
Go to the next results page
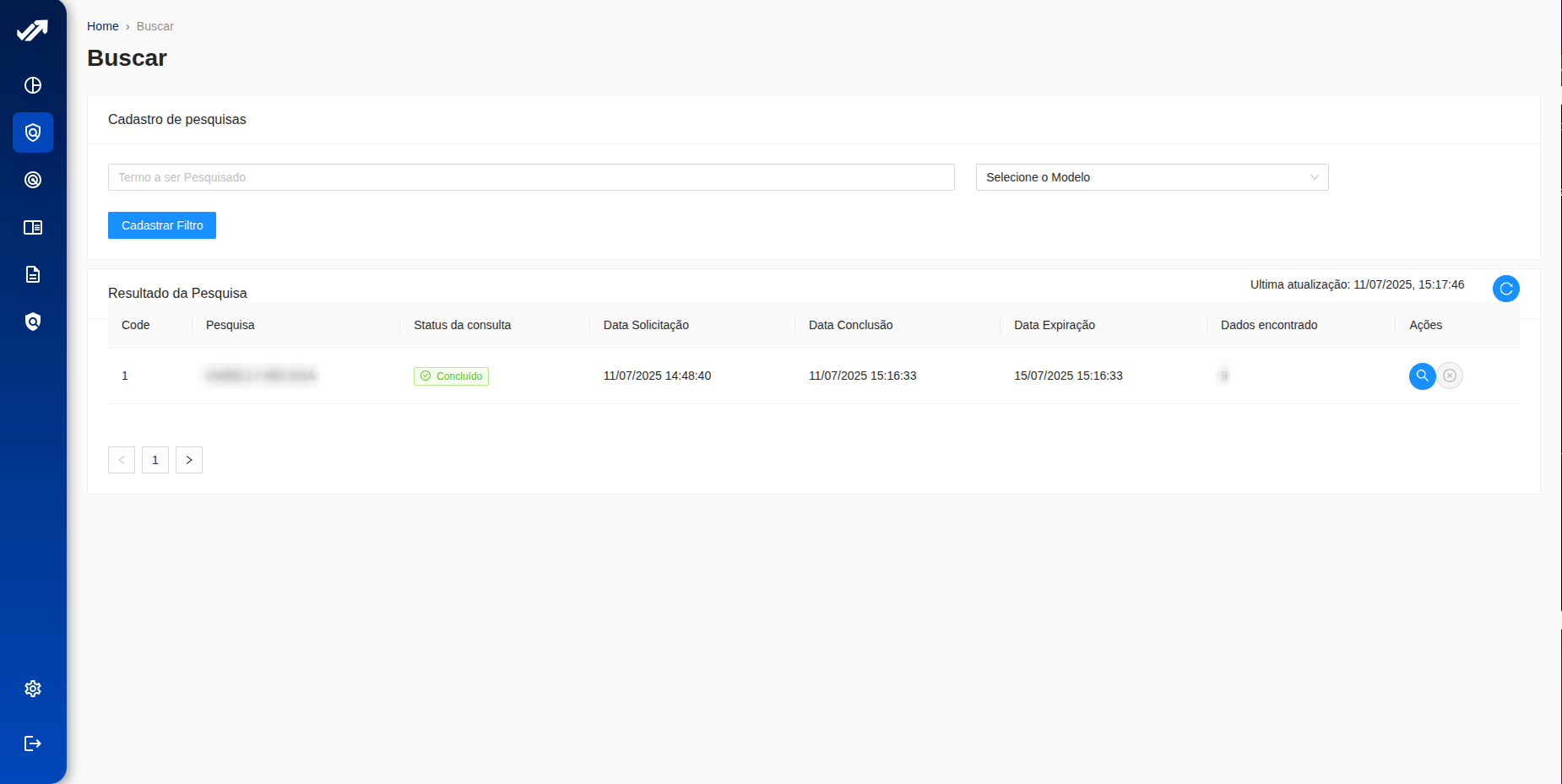189,460
